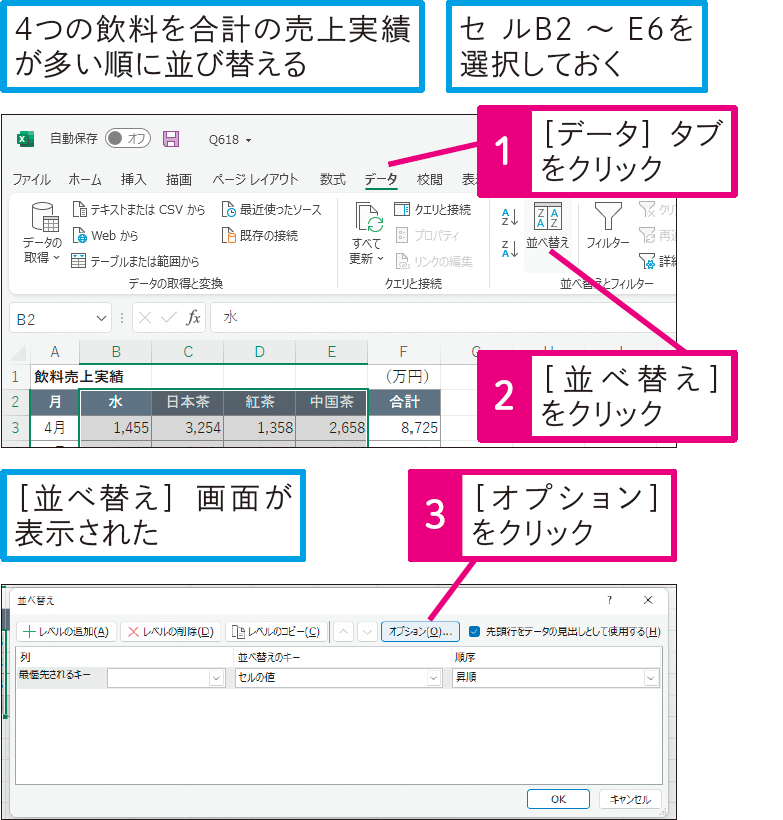Viewport: 783px width, 820px height.
Task: Click Web から import option
Action: click(x=105, y=236)
